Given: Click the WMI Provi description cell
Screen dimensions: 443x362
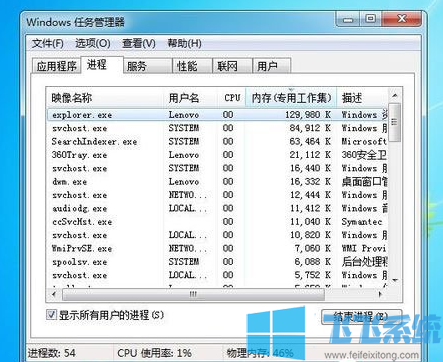Looking at the screenshot, I should pos(364,248).
